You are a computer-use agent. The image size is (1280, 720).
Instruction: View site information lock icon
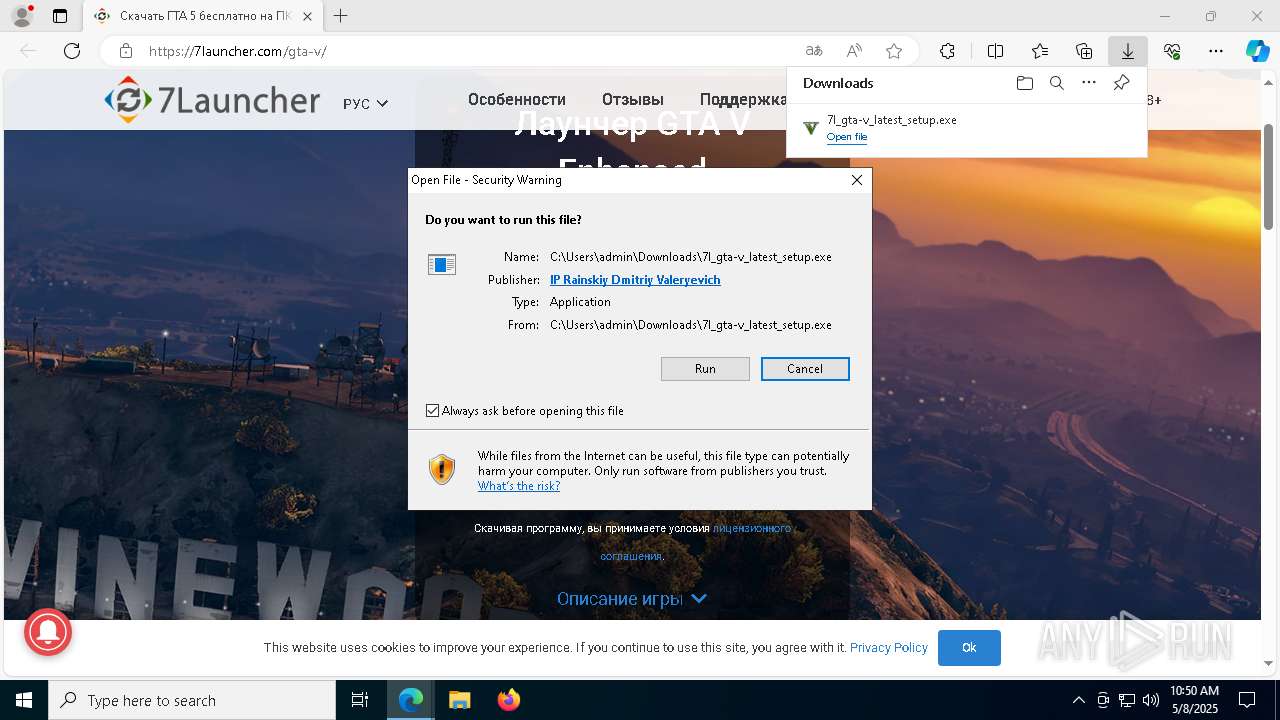[x=126, y=51]
